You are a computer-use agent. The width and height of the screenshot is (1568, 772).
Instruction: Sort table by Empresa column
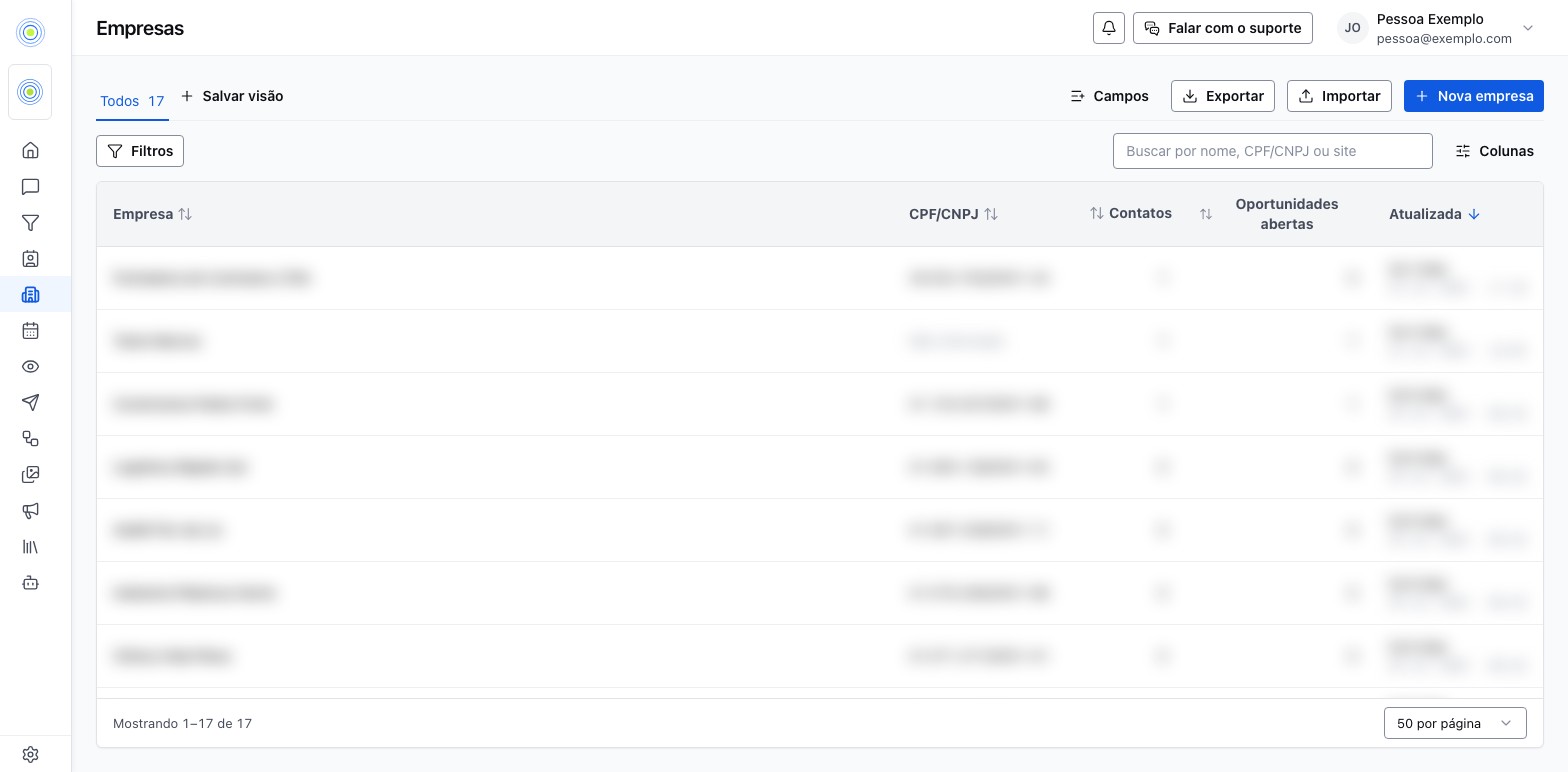[152, 214]
